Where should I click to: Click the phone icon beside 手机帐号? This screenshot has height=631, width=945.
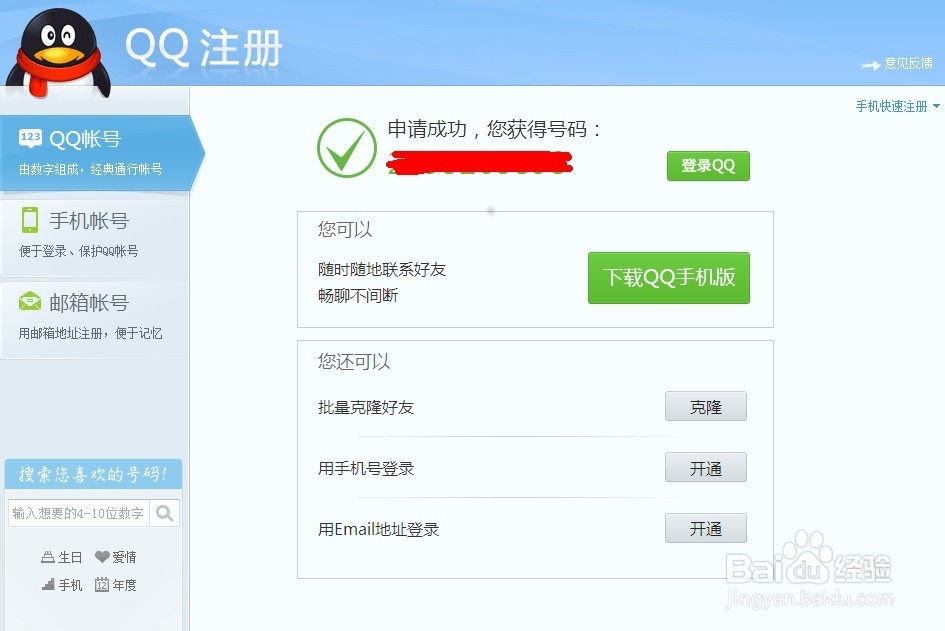(30, 220)
